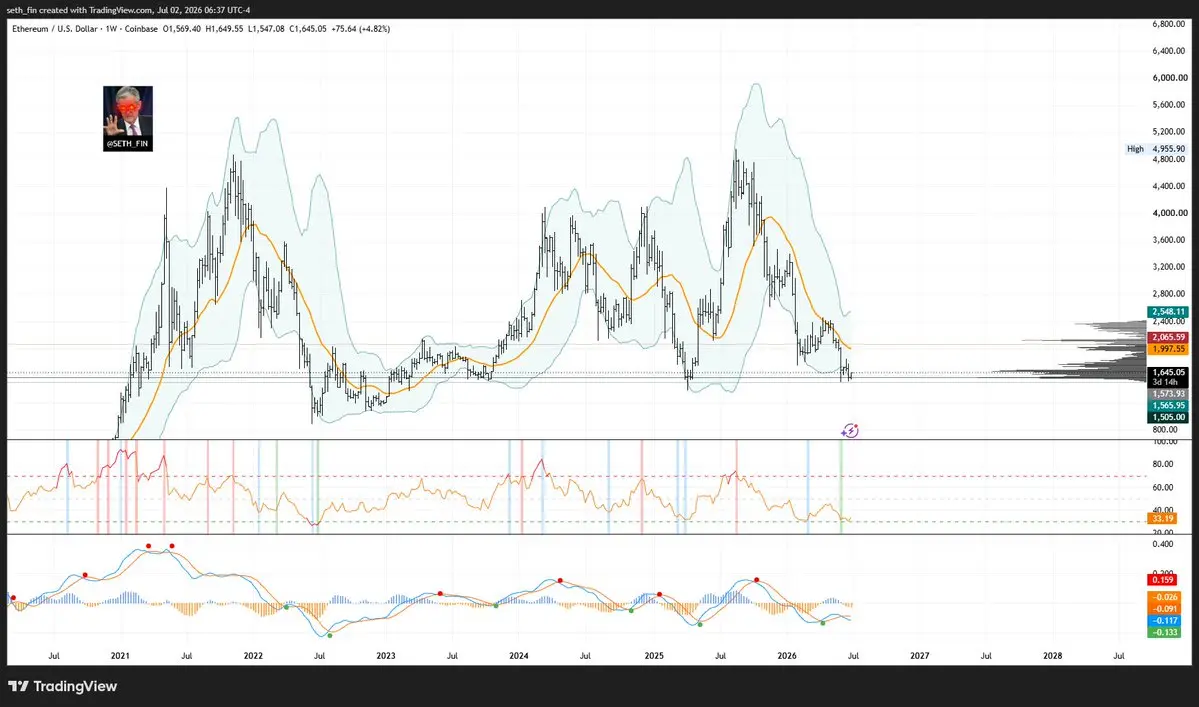Click the gray 1,573.93 price label

point(1167,394)
